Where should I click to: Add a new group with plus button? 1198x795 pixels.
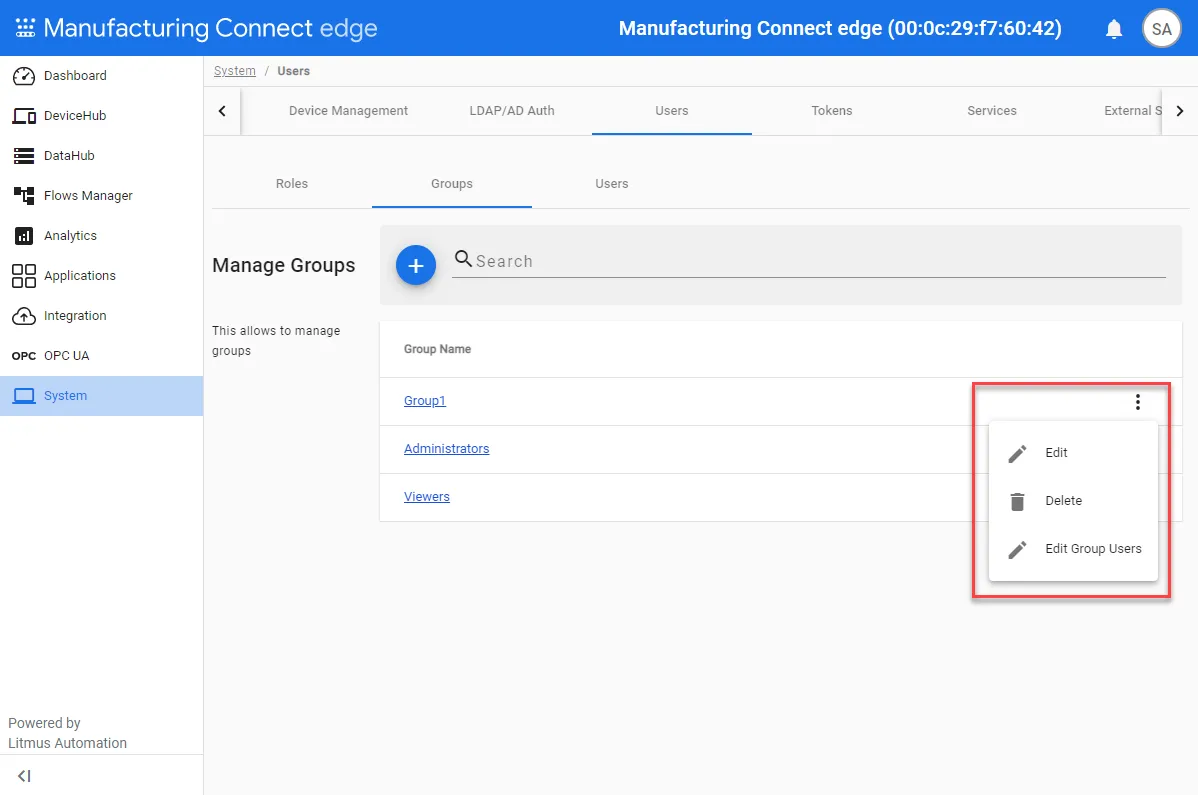pyautogui.click(x=416, y=265)
